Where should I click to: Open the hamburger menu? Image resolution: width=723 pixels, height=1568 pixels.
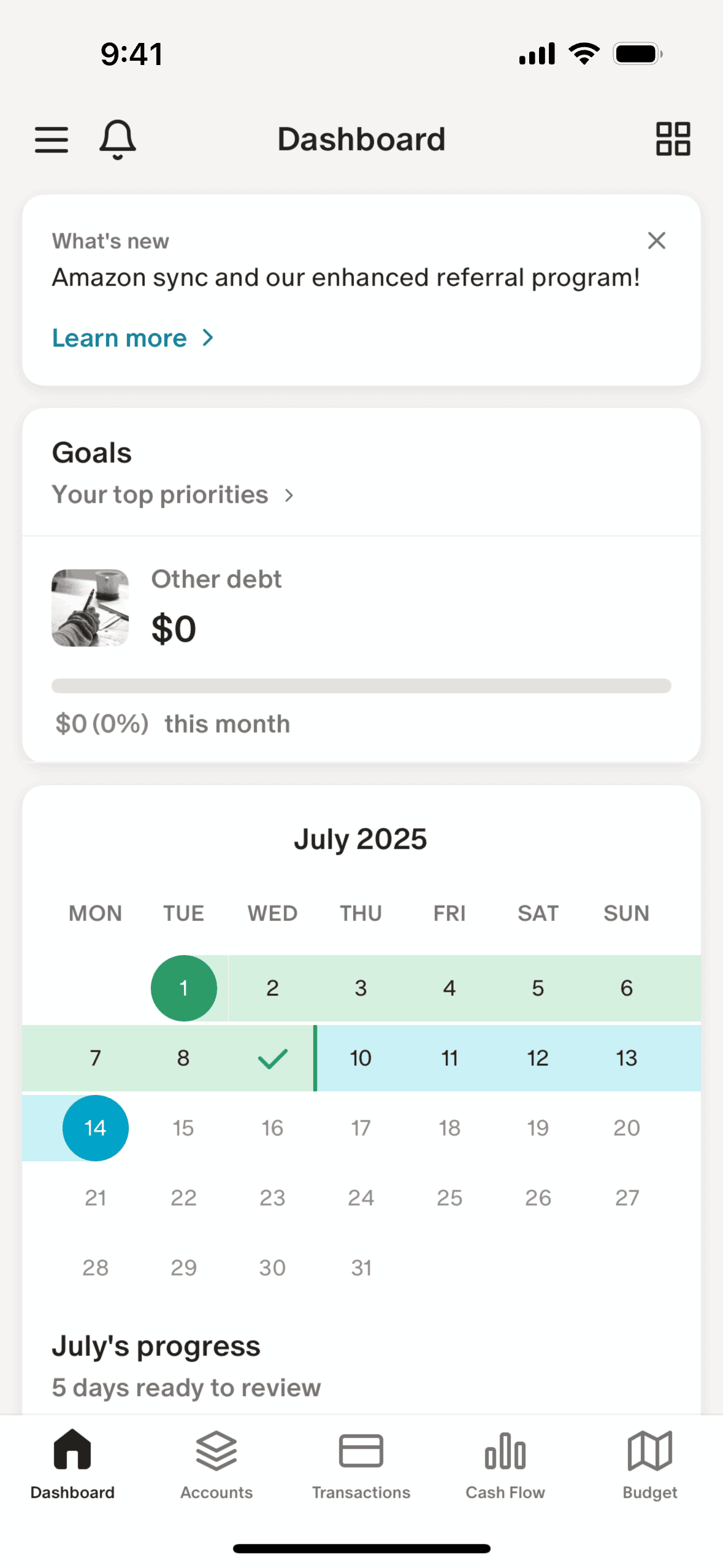[52, 139]
